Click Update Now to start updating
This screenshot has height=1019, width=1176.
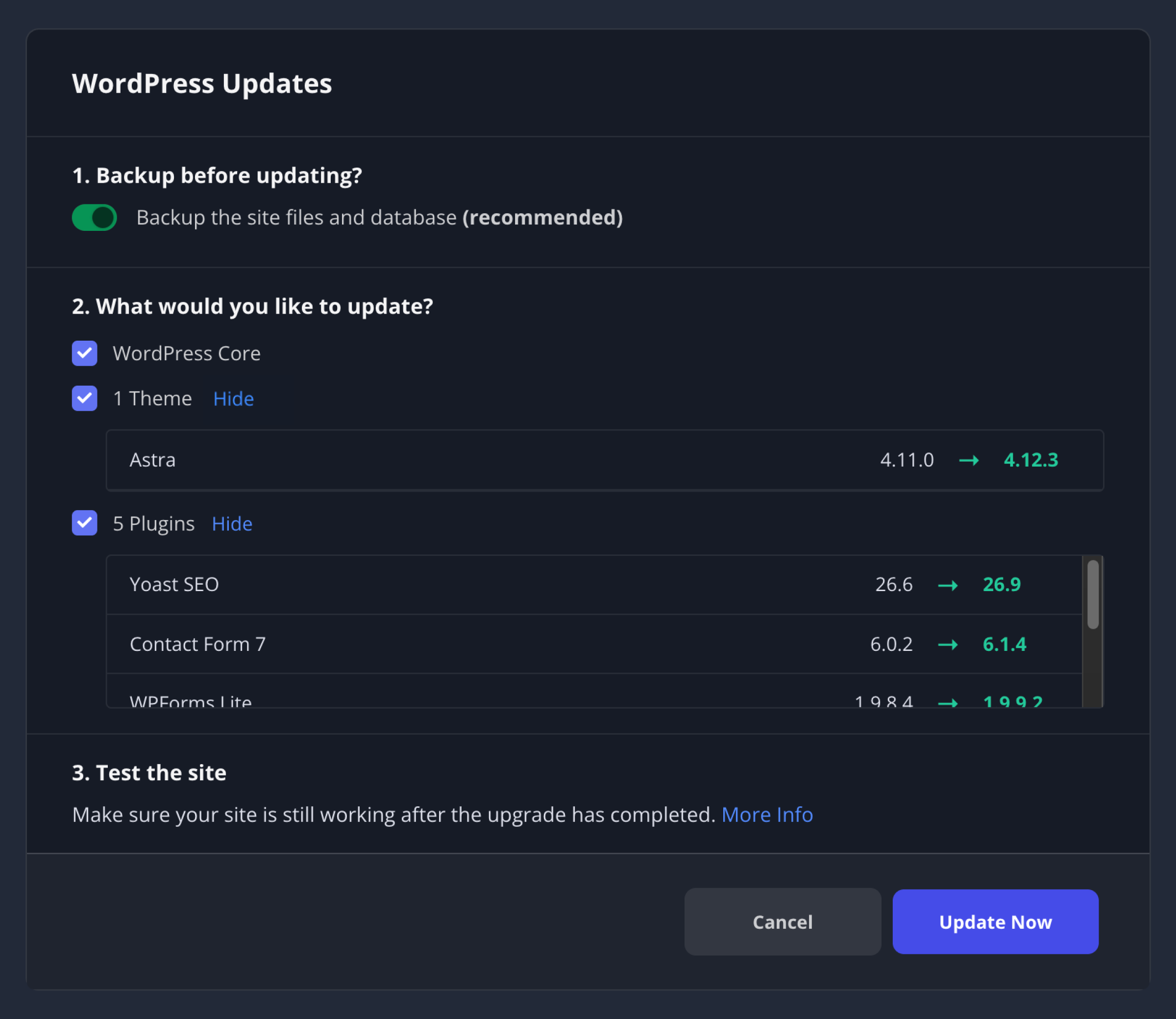[995, 922]
